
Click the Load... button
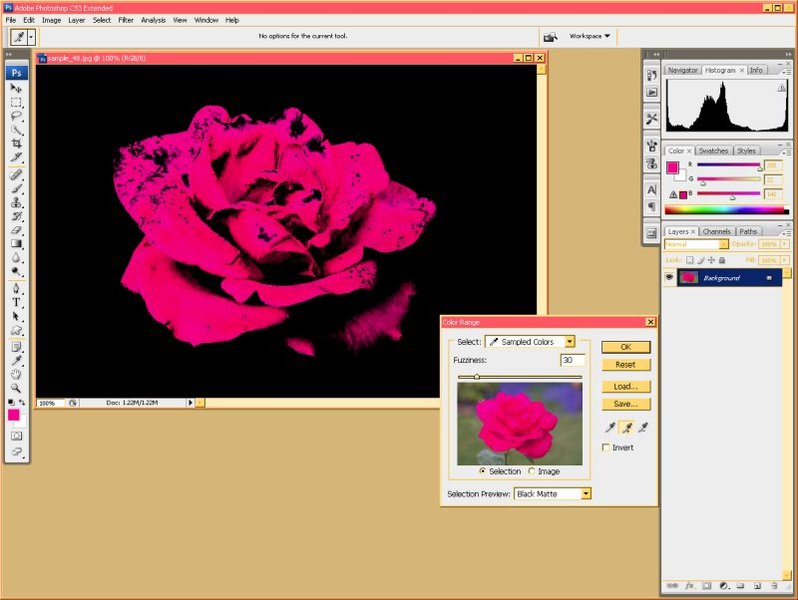(627, 386)
